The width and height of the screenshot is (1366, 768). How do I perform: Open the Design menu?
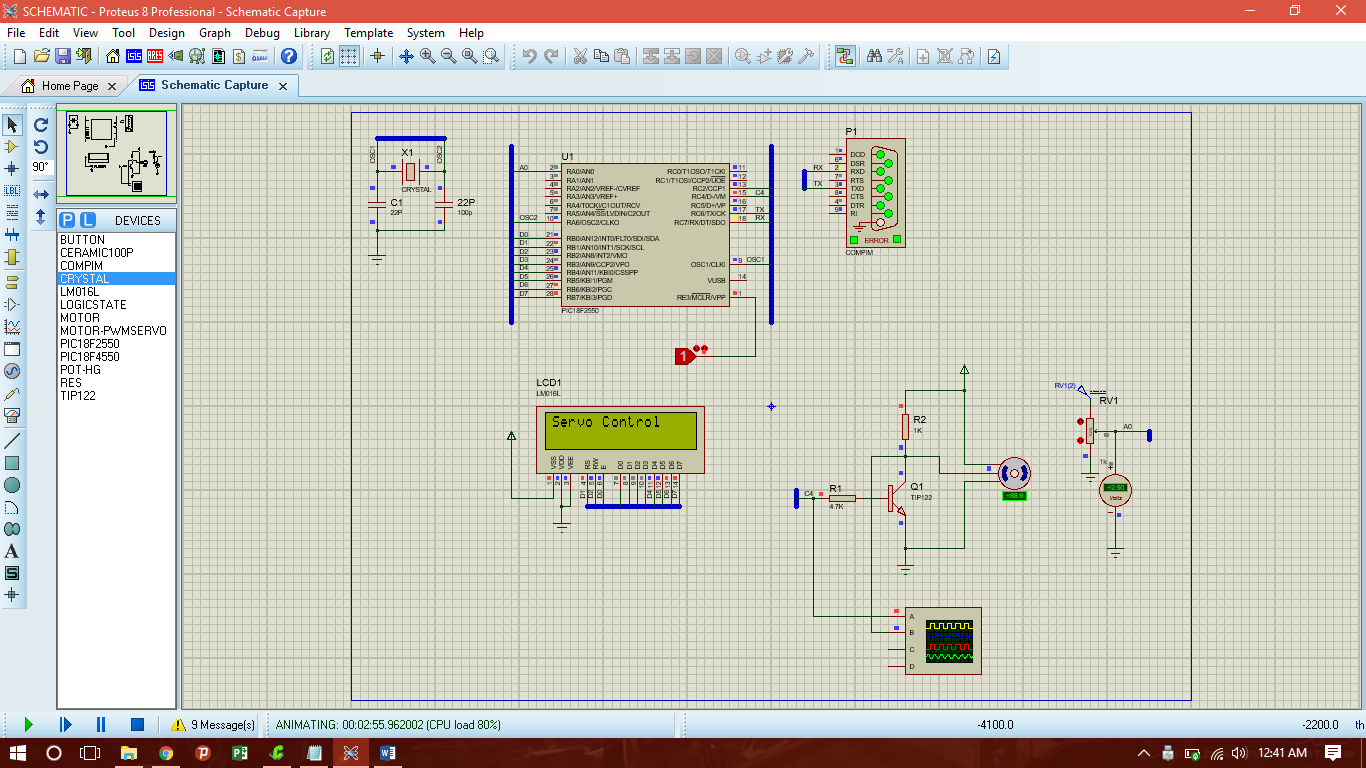pos(167,33)
